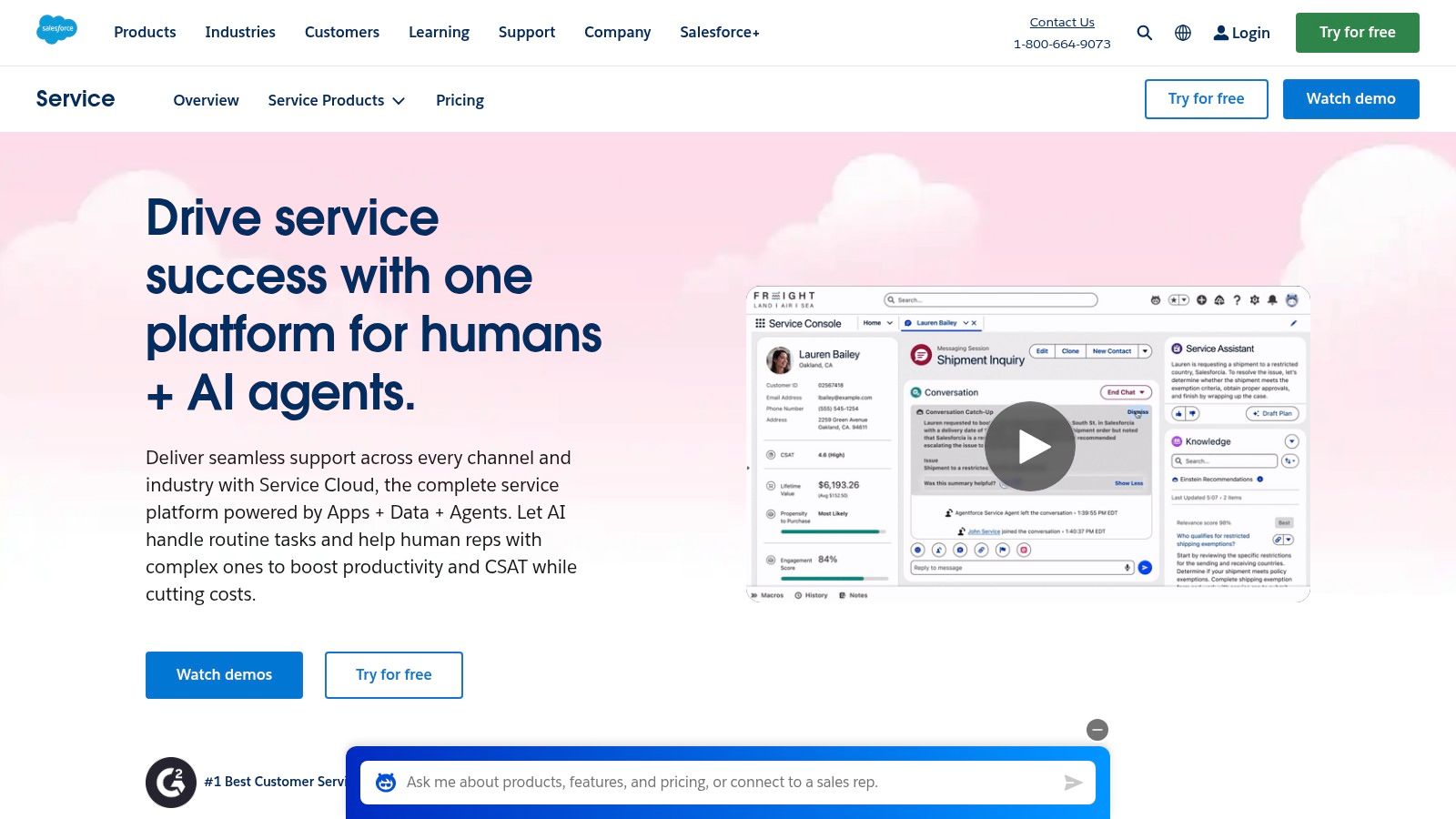Play the Service Console demo video

click(1030, 446)
